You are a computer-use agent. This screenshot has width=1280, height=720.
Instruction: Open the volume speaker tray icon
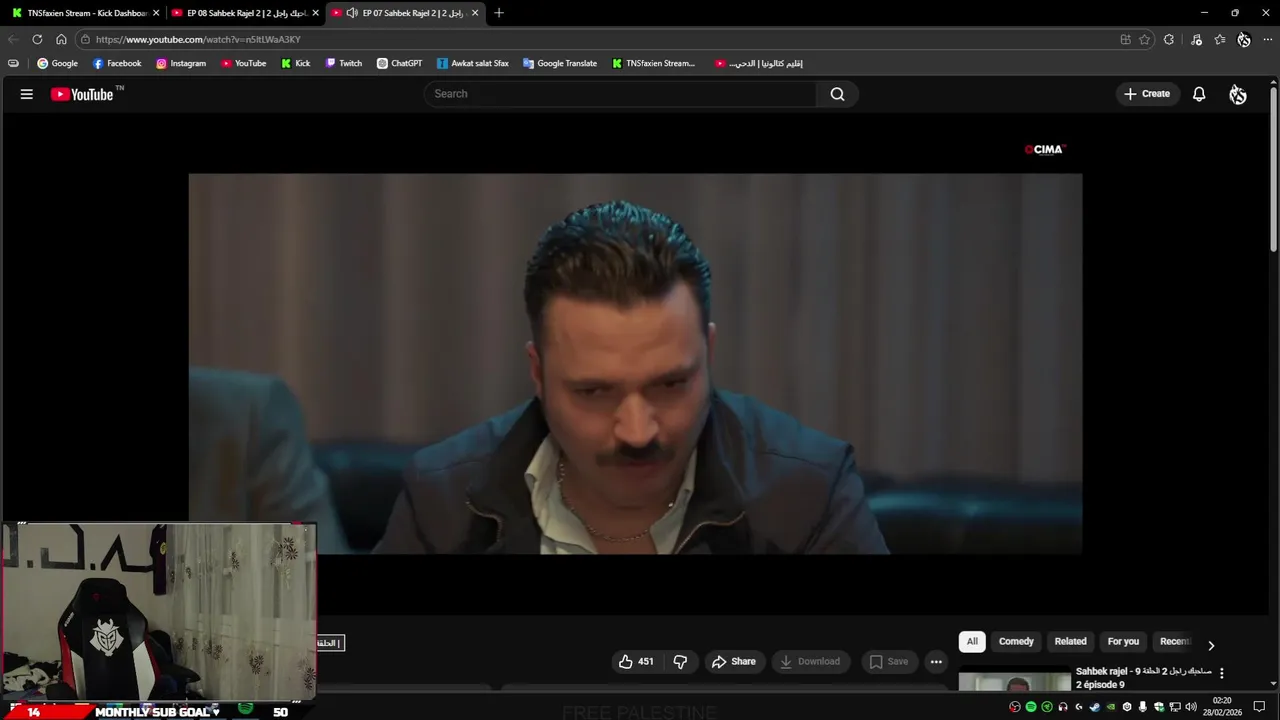coord(1191,707)
